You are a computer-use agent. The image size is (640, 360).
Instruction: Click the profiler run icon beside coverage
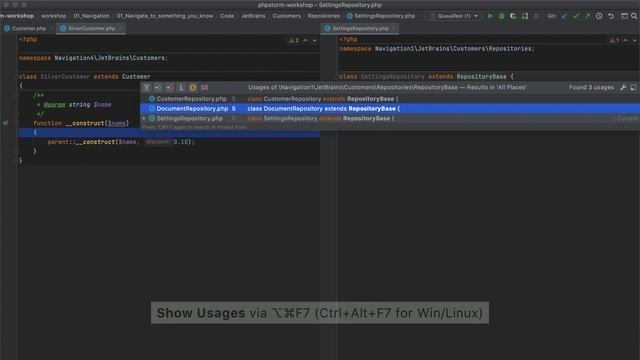(x=525, y=16)
